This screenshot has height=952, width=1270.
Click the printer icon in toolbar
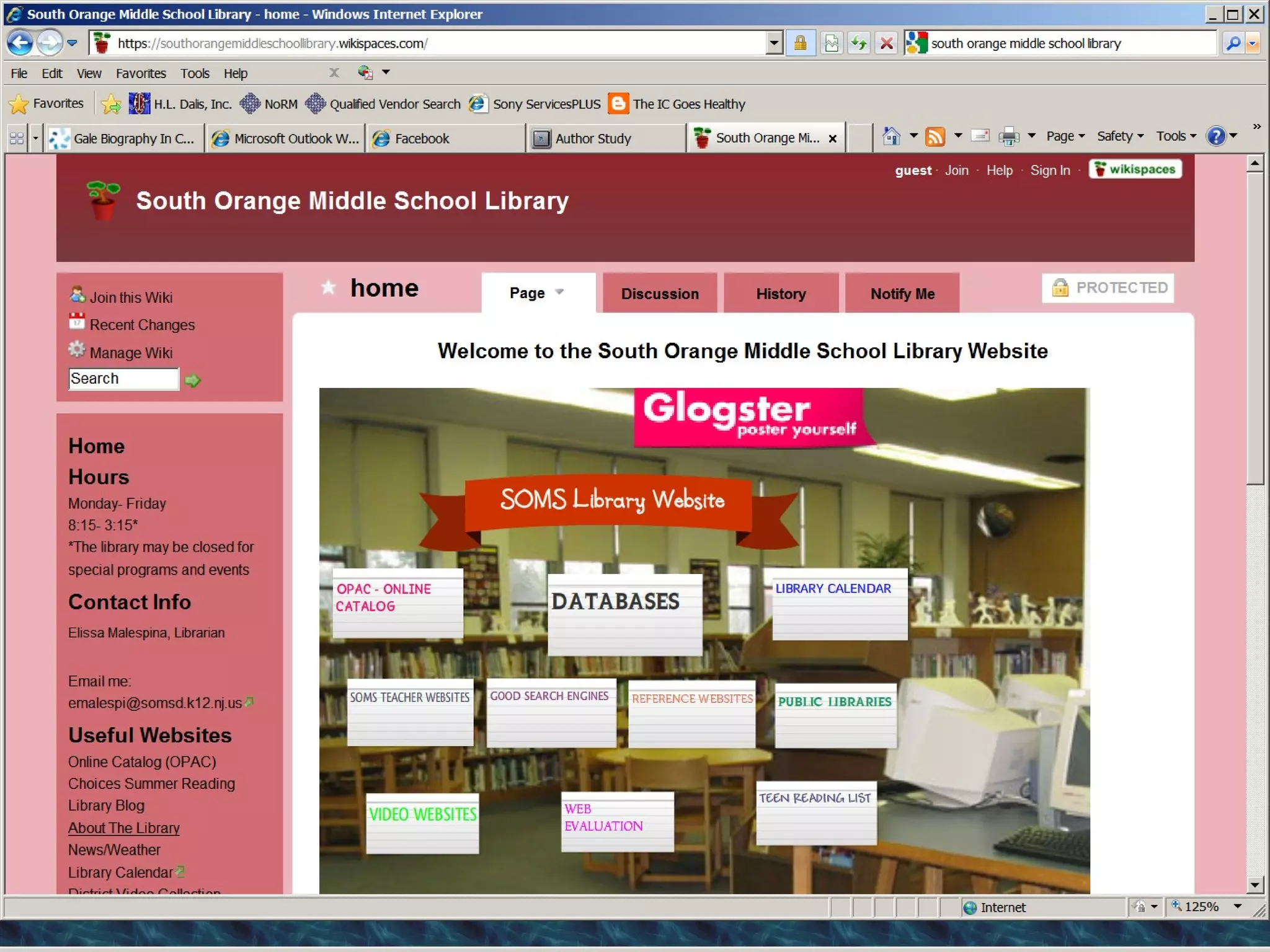tap(1008, 136)
